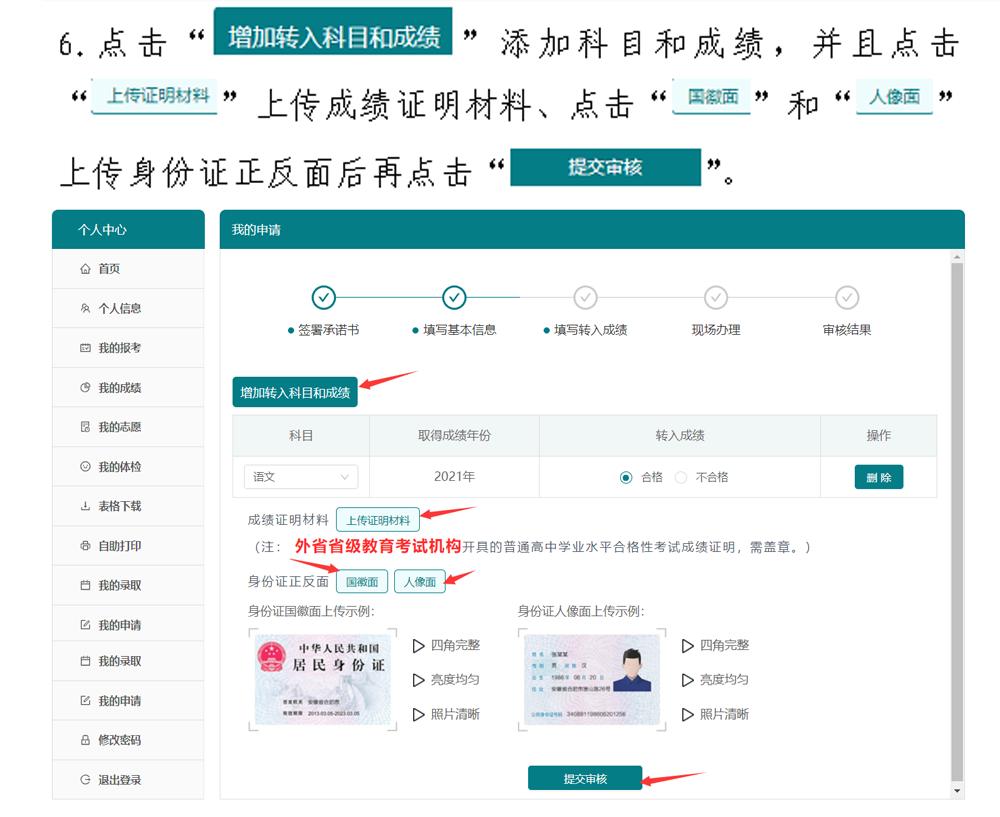Open the 语文 subject dropdown

[300, 477]
